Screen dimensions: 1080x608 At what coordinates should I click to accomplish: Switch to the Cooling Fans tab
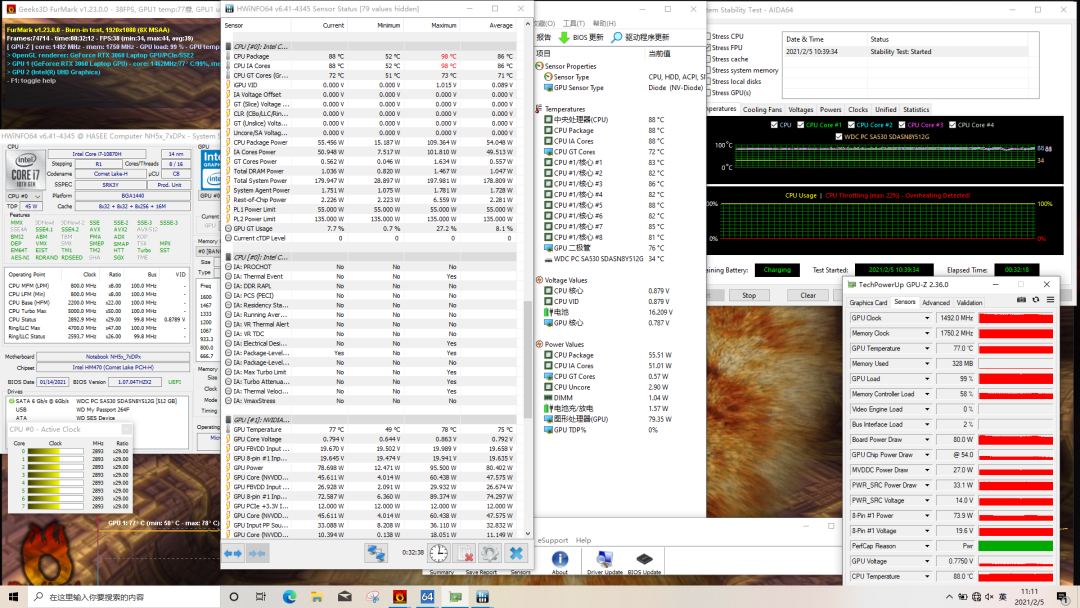pos(762,110)
